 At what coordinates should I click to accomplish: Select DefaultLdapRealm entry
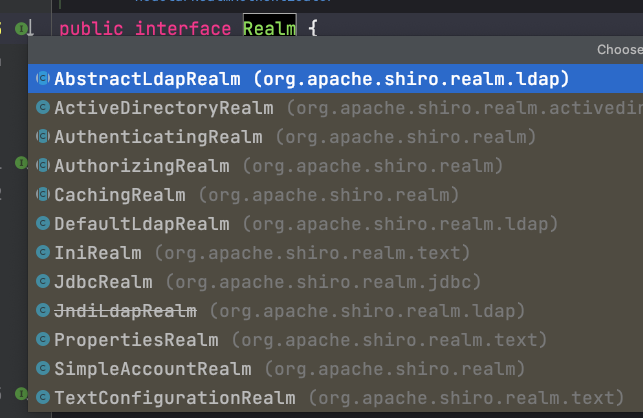pos(335,224)
